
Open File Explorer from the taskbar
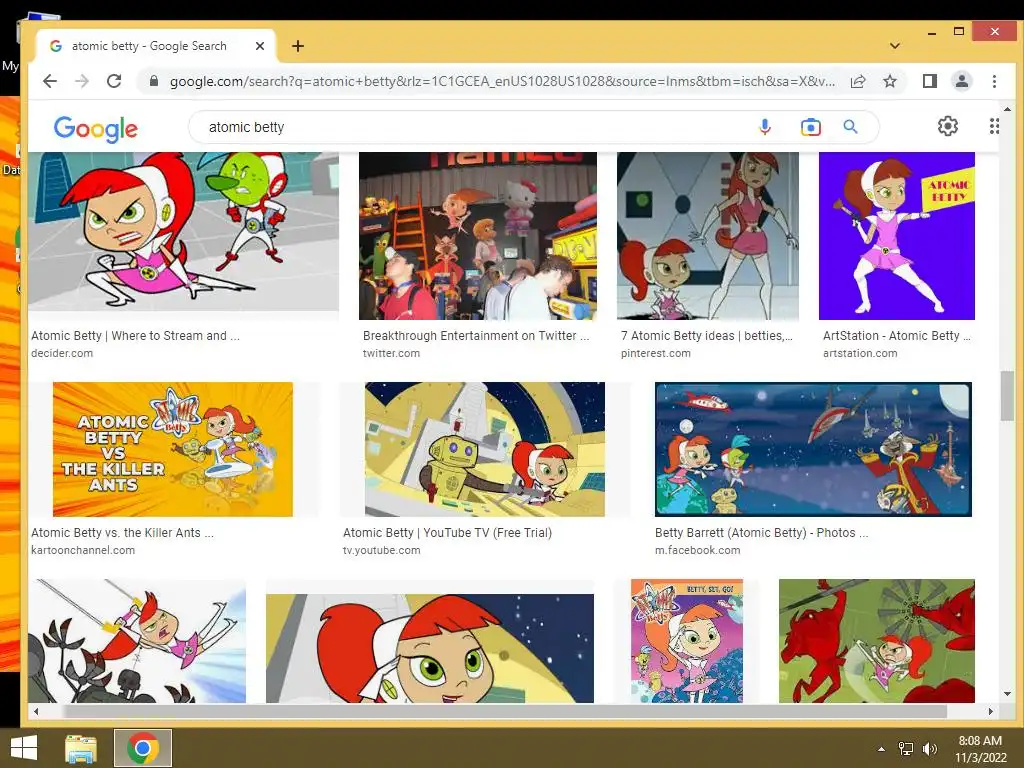coord(81,748)
